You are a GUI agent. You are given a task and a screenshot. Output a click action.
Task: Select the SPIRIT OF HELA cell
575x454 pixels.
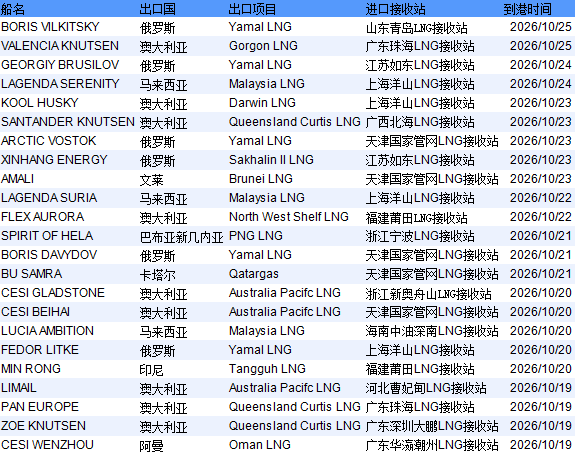(x=47, y=236)
